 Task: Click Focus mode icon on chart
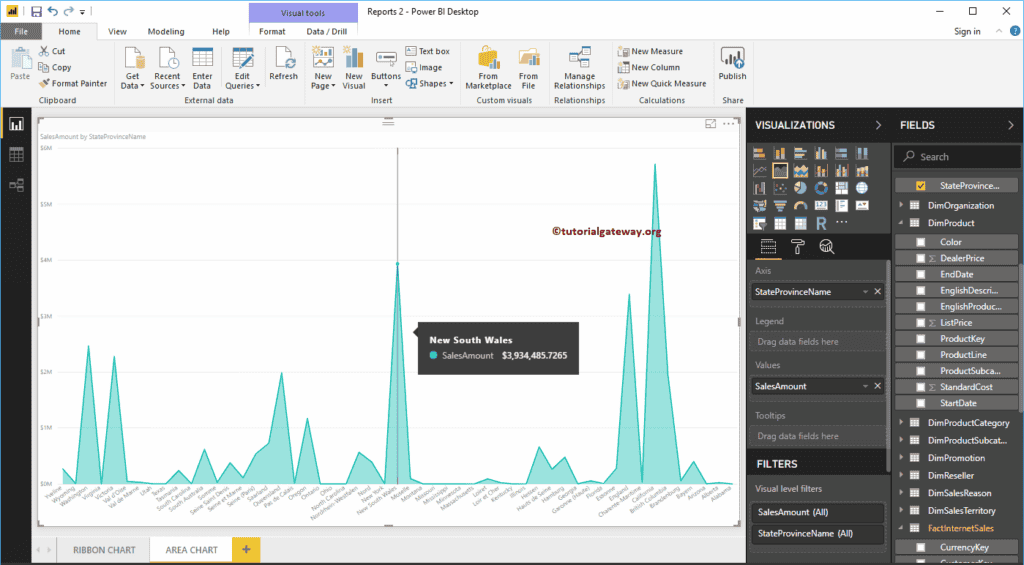tap(711, 124)
